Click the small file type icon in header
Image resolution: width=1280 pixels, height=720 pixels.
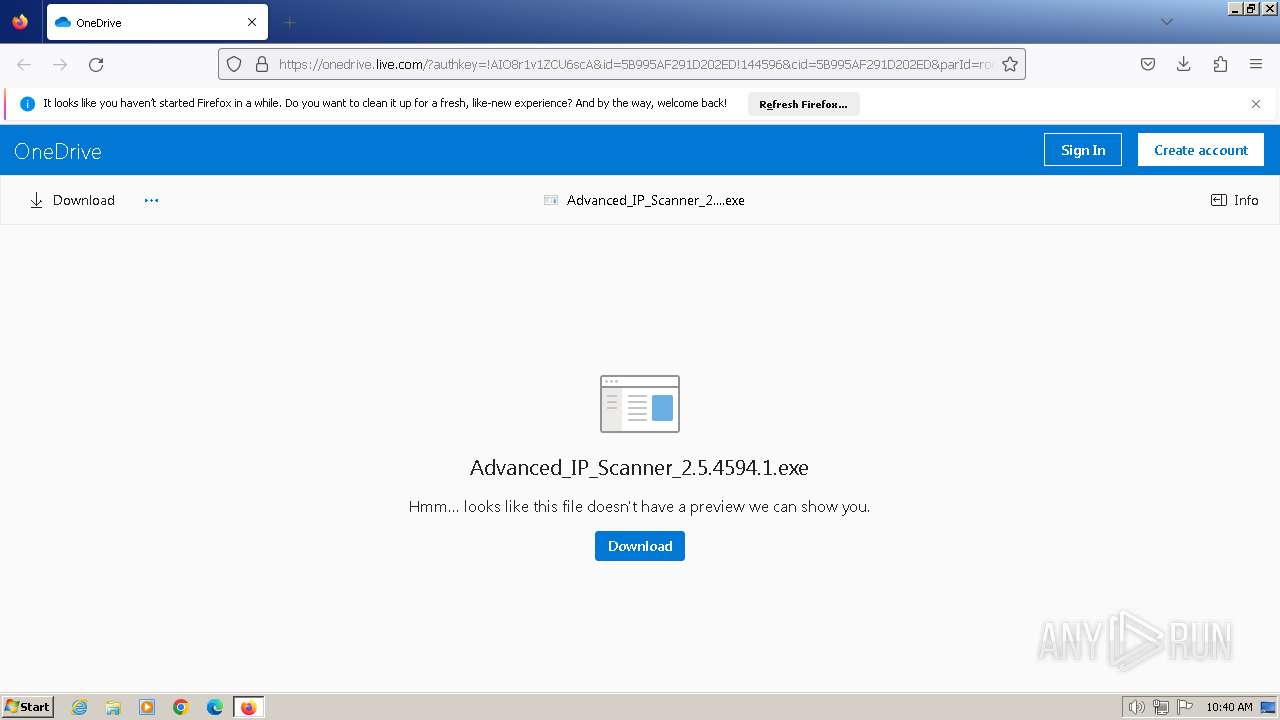tap(551, 200)
